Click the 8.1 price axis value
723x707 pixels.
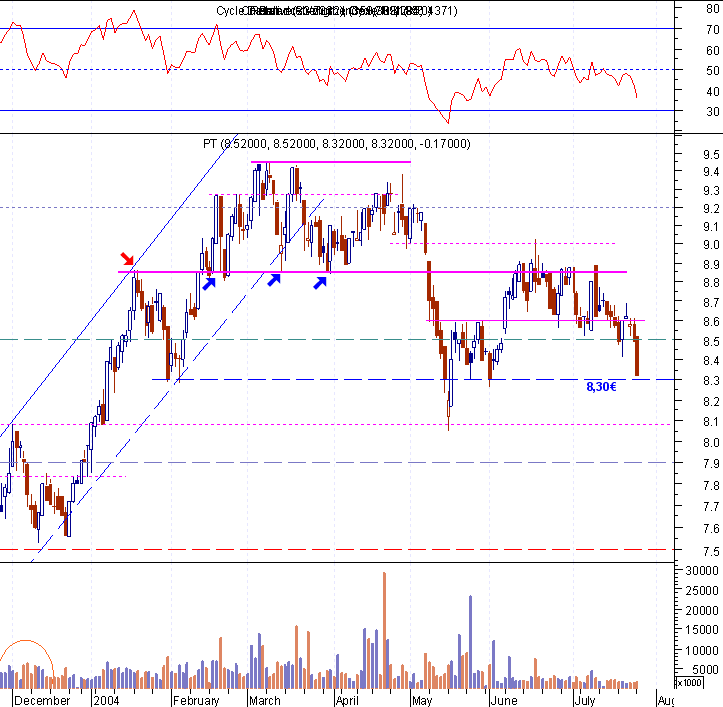click(x=711, y=422)
